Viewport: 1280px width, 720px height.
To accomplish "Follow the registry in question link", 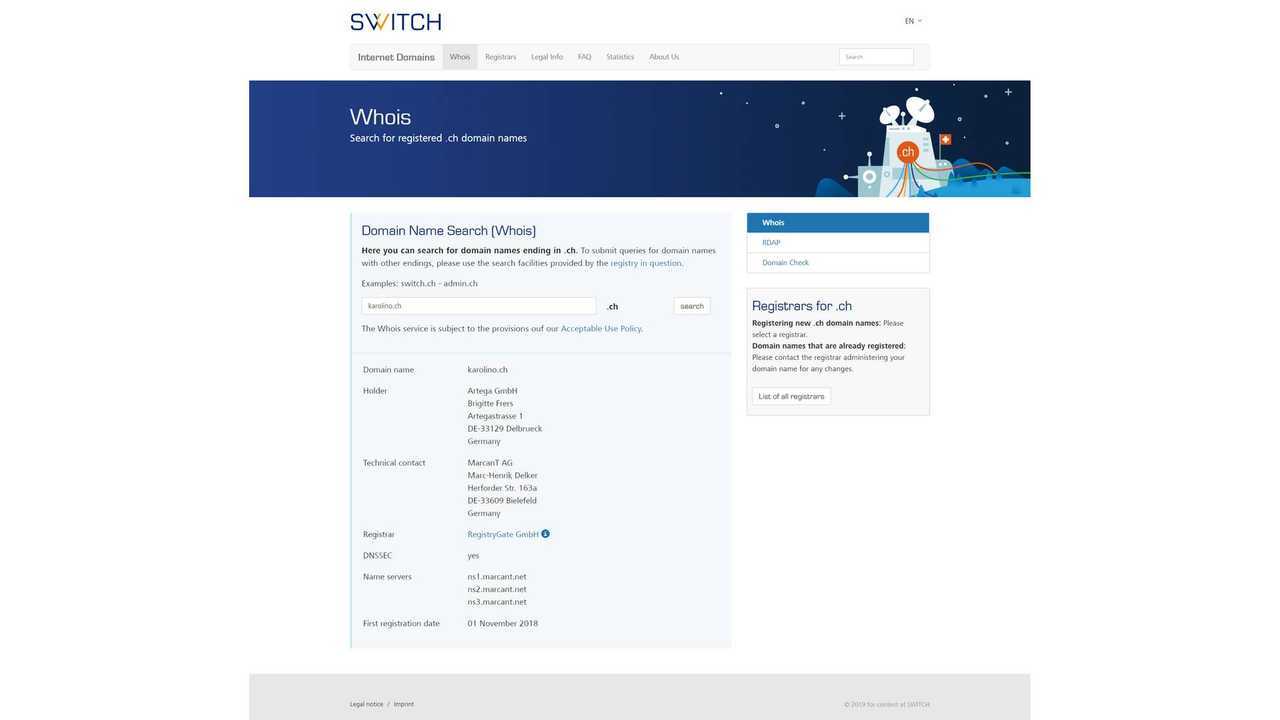I will coord(646,263).
